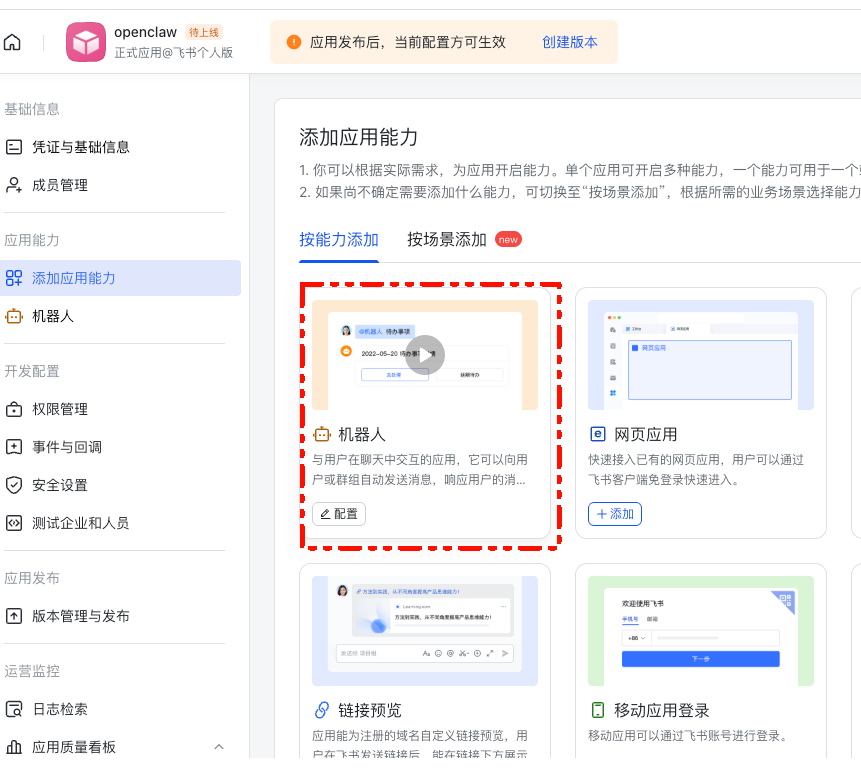
Task: Click the 成员管理 person icon
Action: pyautogui.click(x=14, y=185)
